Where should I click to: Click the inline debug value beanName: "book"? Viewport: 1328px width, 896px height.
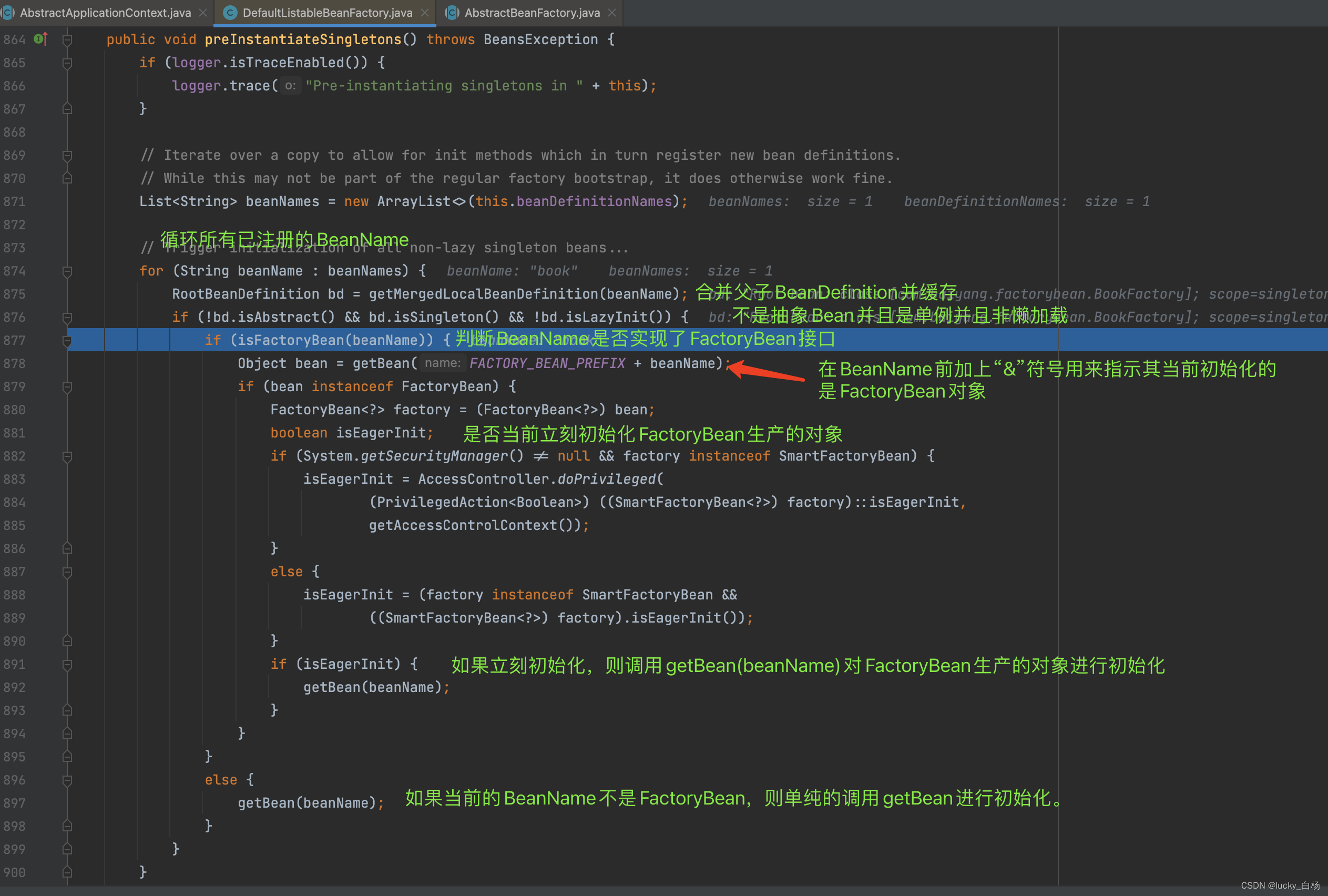[513, 271]
